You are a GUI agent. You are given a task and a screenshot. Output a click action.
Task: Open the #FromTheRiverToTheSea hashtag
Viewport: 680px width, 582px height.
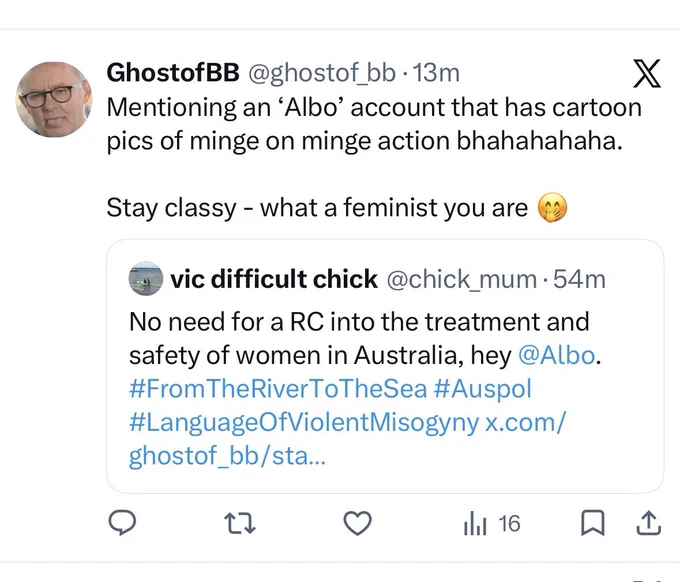[x=278, y=389]
